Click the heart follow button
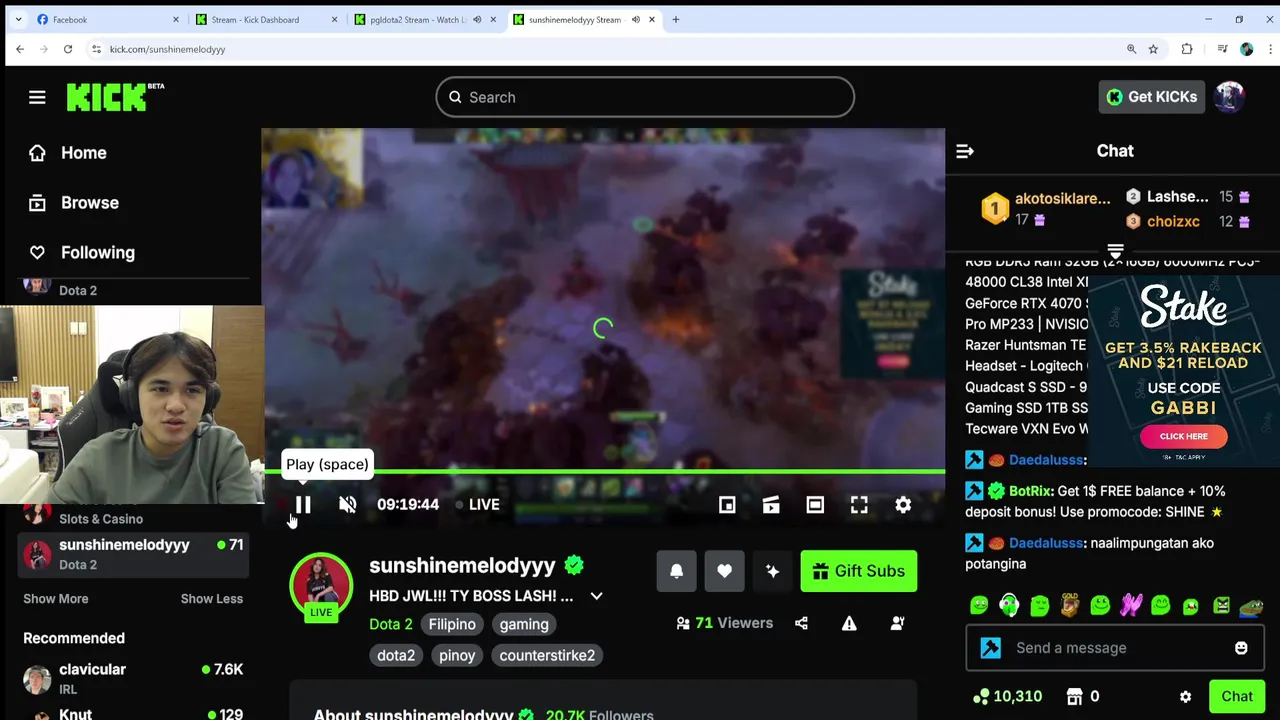Viewport: 1280px width, 720px height. [x=724, y=571]
